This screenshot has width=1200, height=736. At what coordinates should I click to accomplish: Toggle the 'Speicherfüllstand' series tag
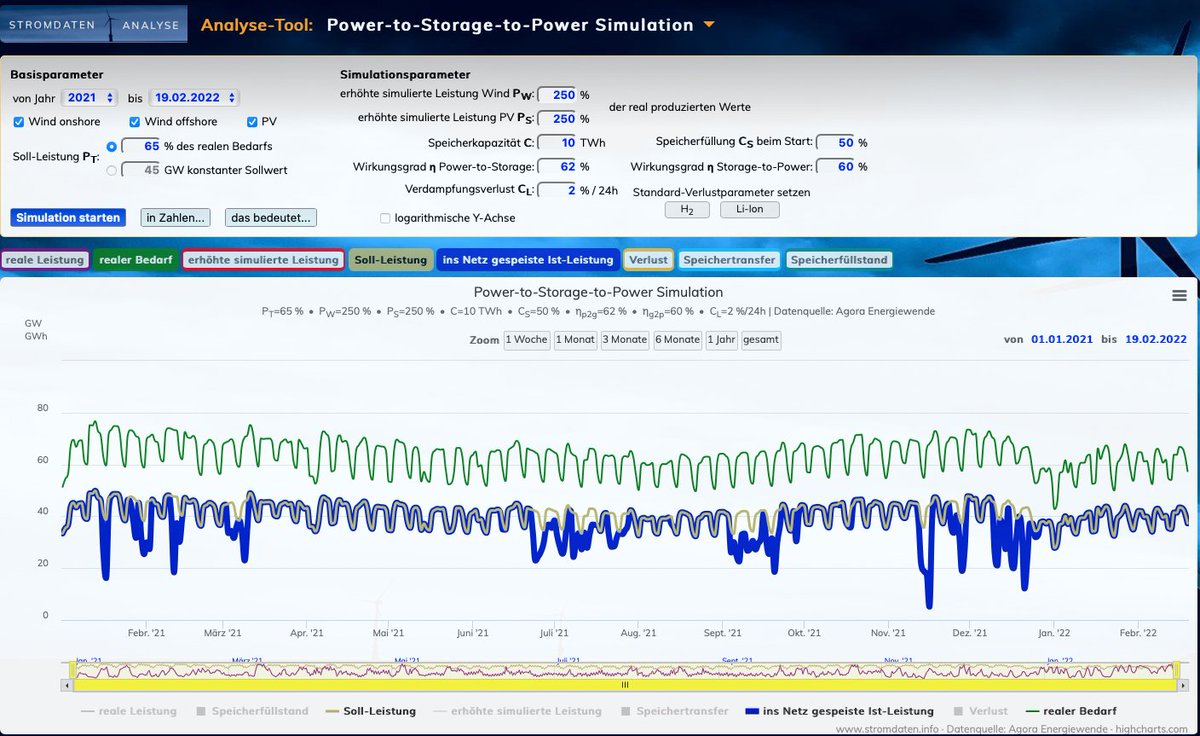click(838, 260)
